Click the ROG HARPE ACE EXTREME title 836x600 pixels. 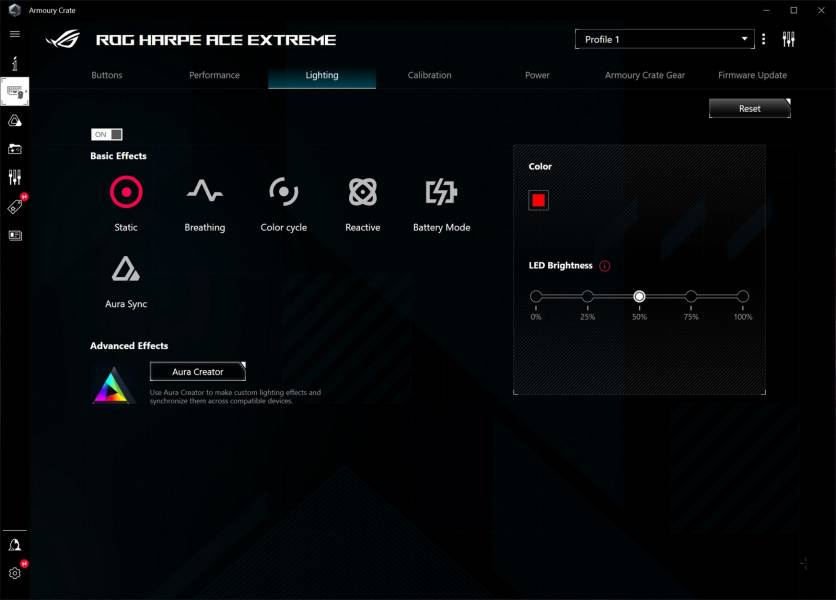[x=216, y=40]
